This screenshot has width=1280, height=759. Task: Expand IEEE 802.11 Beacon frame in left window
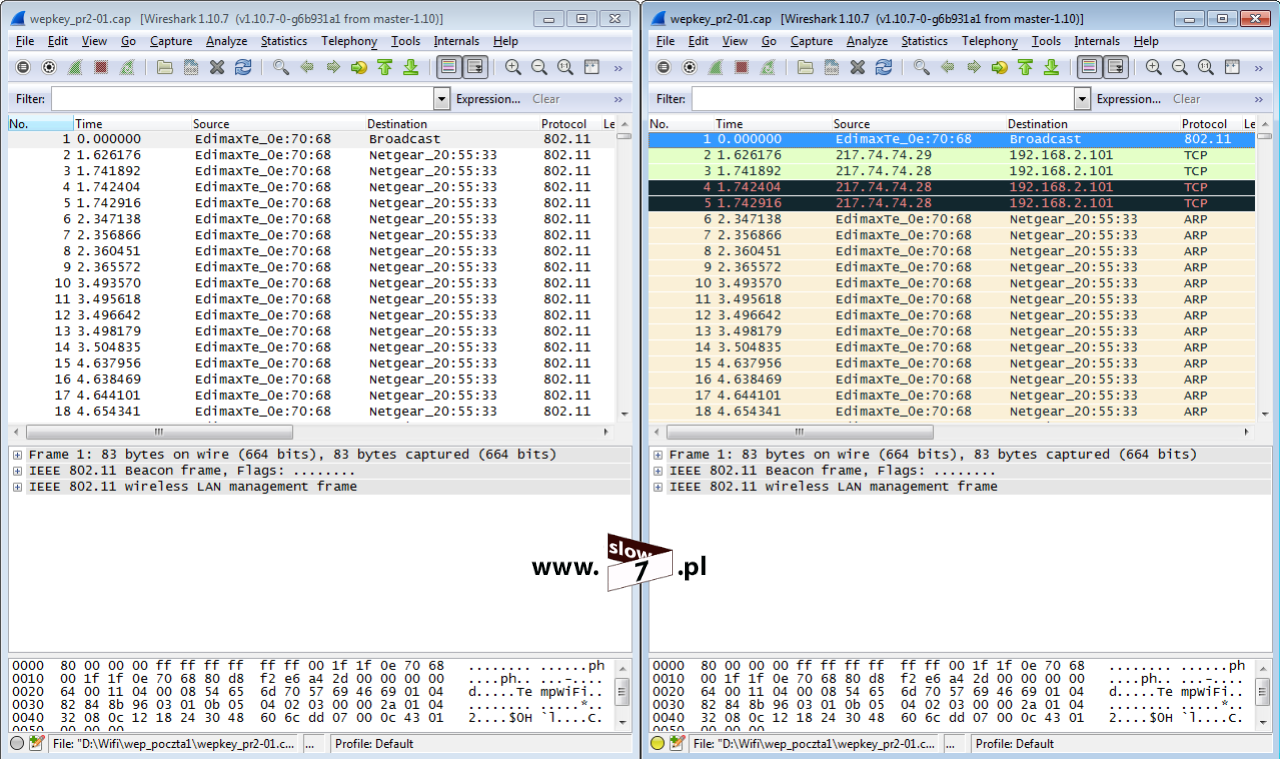[x=18, y=471]
